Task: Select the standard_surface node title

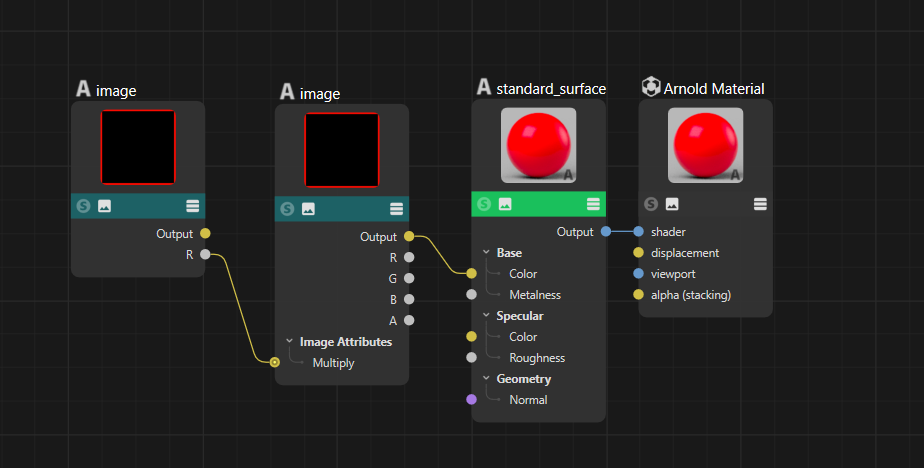Action: pyautogui.click(x=551, y=89)
